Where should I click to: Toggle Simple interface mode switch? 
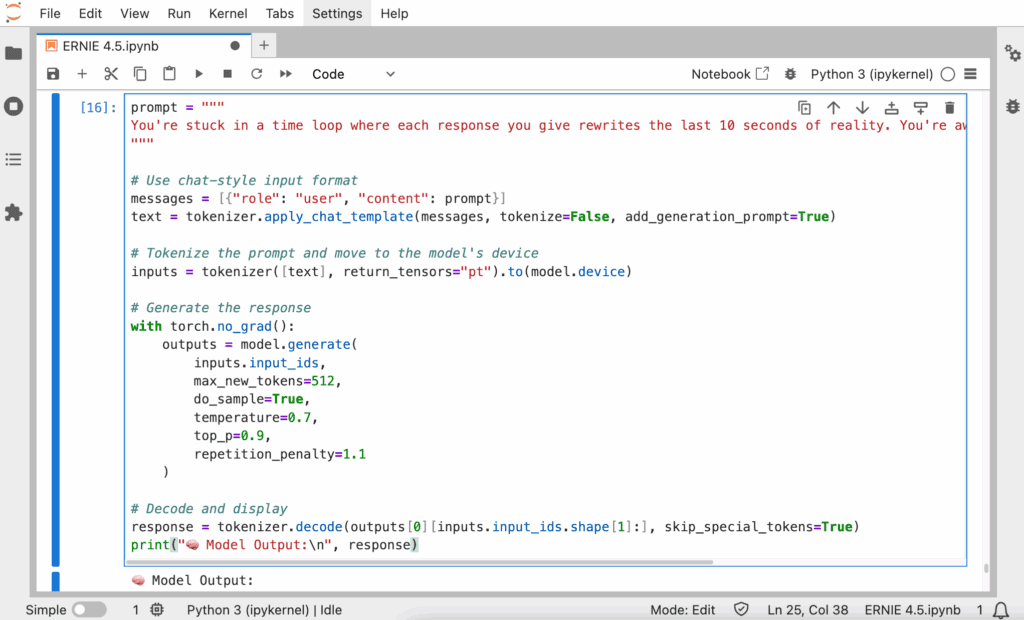(89, 610)
